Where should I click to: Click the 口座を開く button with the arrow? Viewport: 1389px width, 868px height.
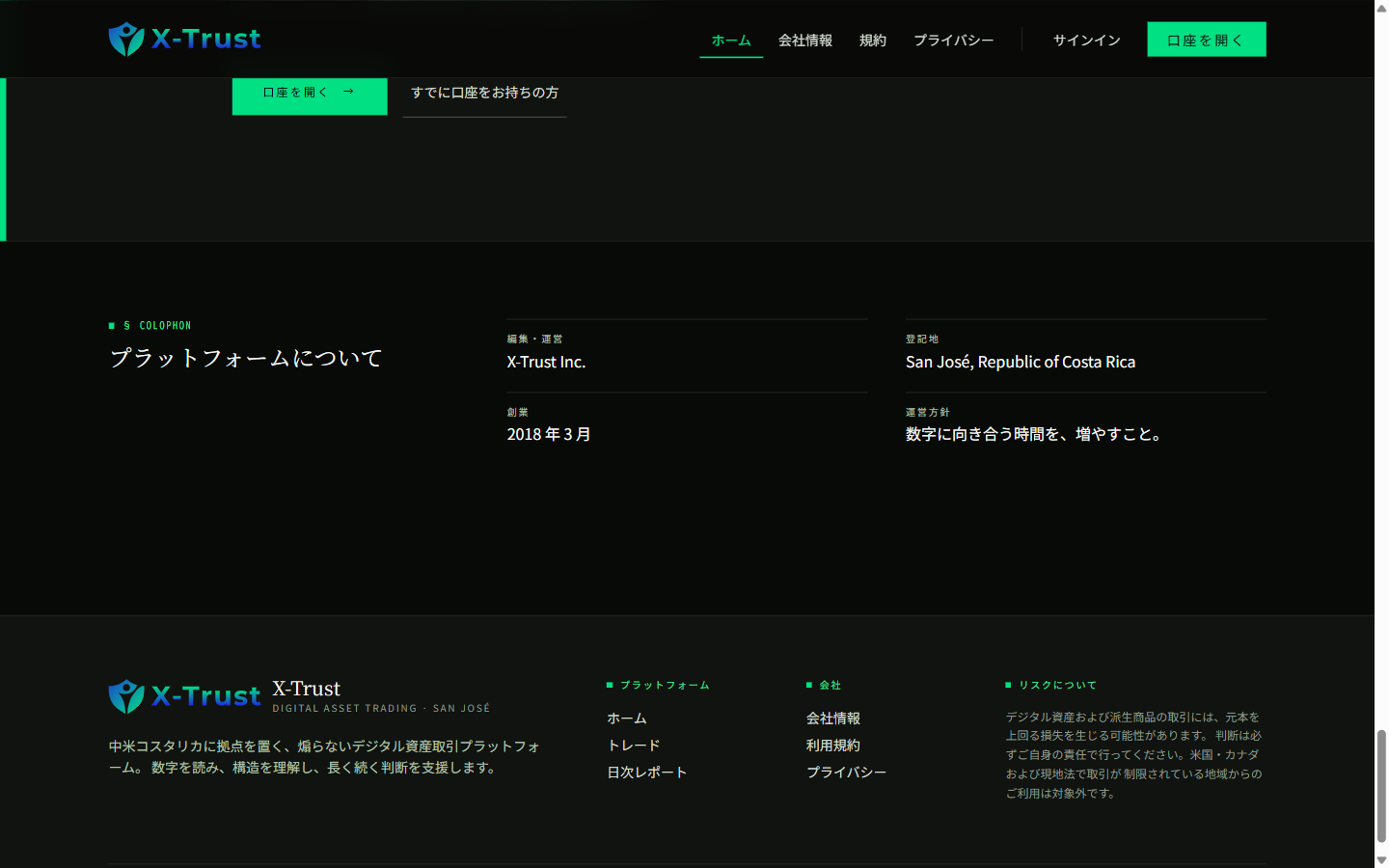[x=310, y=93]
